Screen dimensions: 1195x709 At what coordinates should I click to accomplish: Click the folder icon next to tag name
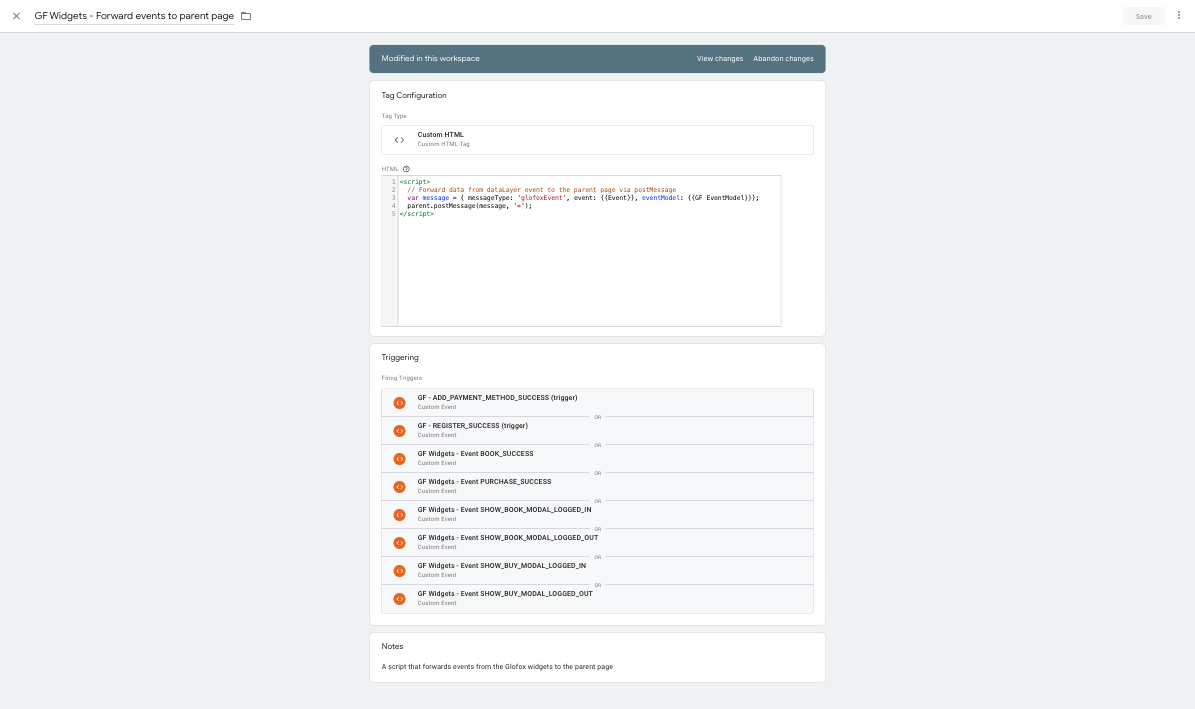click(x=246, y=16)
